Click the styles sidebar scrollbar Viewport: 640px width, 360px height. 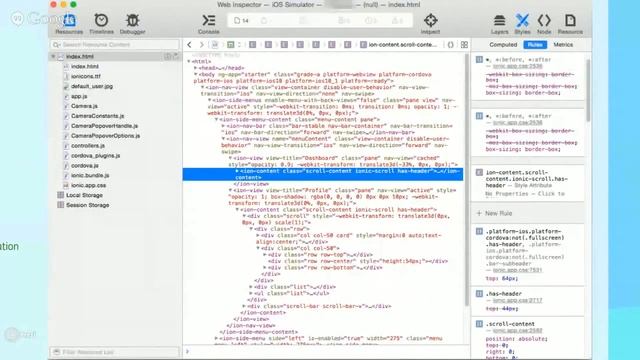click(x=588, y=90)
